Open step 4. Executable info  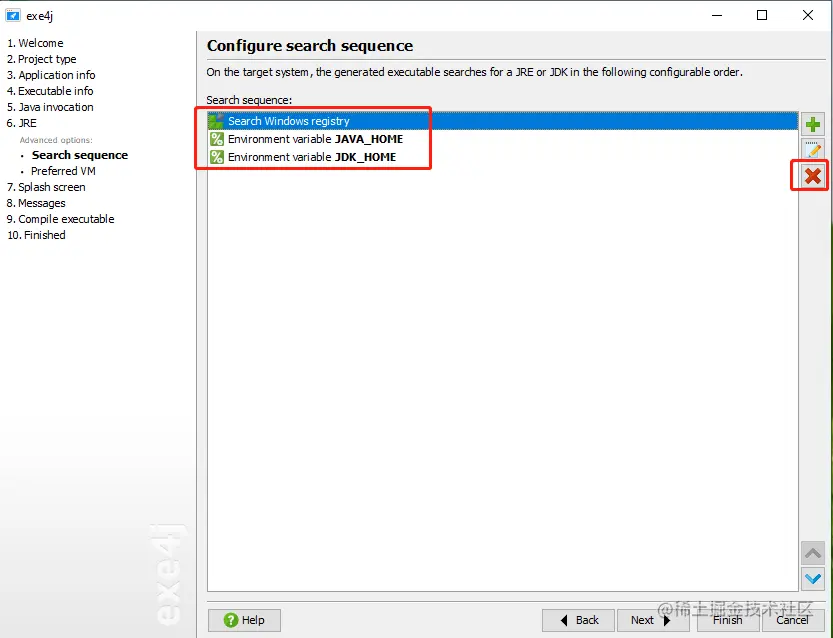pyautogui.click(x=50, y=91)
